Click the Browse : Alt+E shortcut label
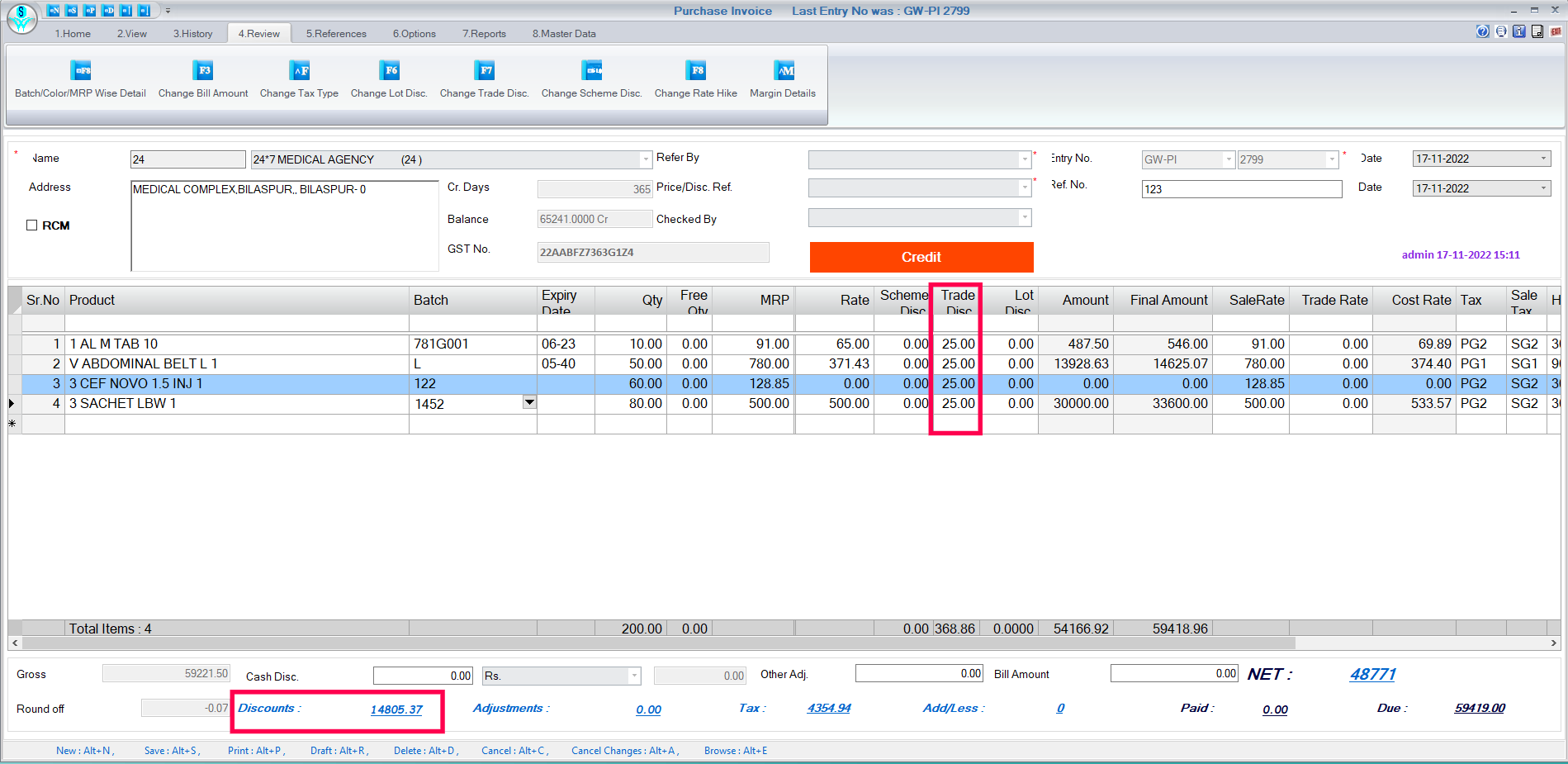Screen dimensions: 1568x764 click(x=736, y=751)
